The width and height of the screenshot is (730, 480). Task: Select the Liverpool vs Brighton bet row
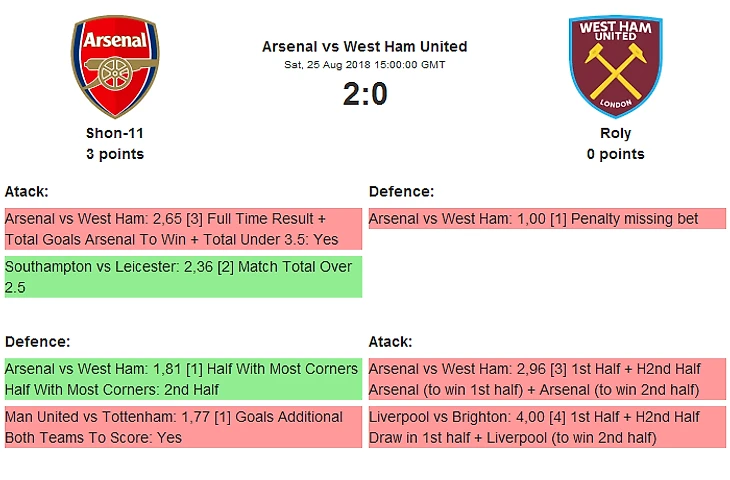click(547, 427)
